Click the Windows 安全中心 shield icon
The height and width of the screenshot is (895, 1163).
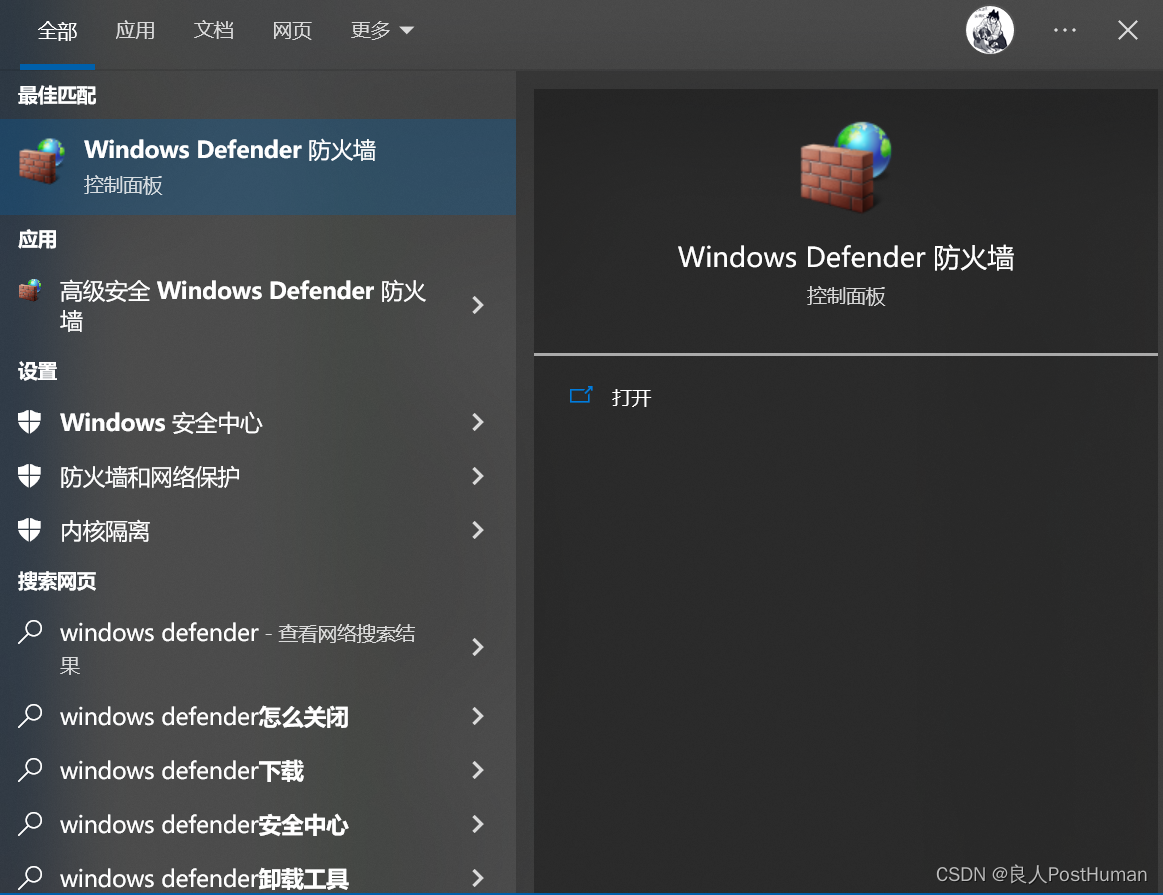tap(28, 422)
